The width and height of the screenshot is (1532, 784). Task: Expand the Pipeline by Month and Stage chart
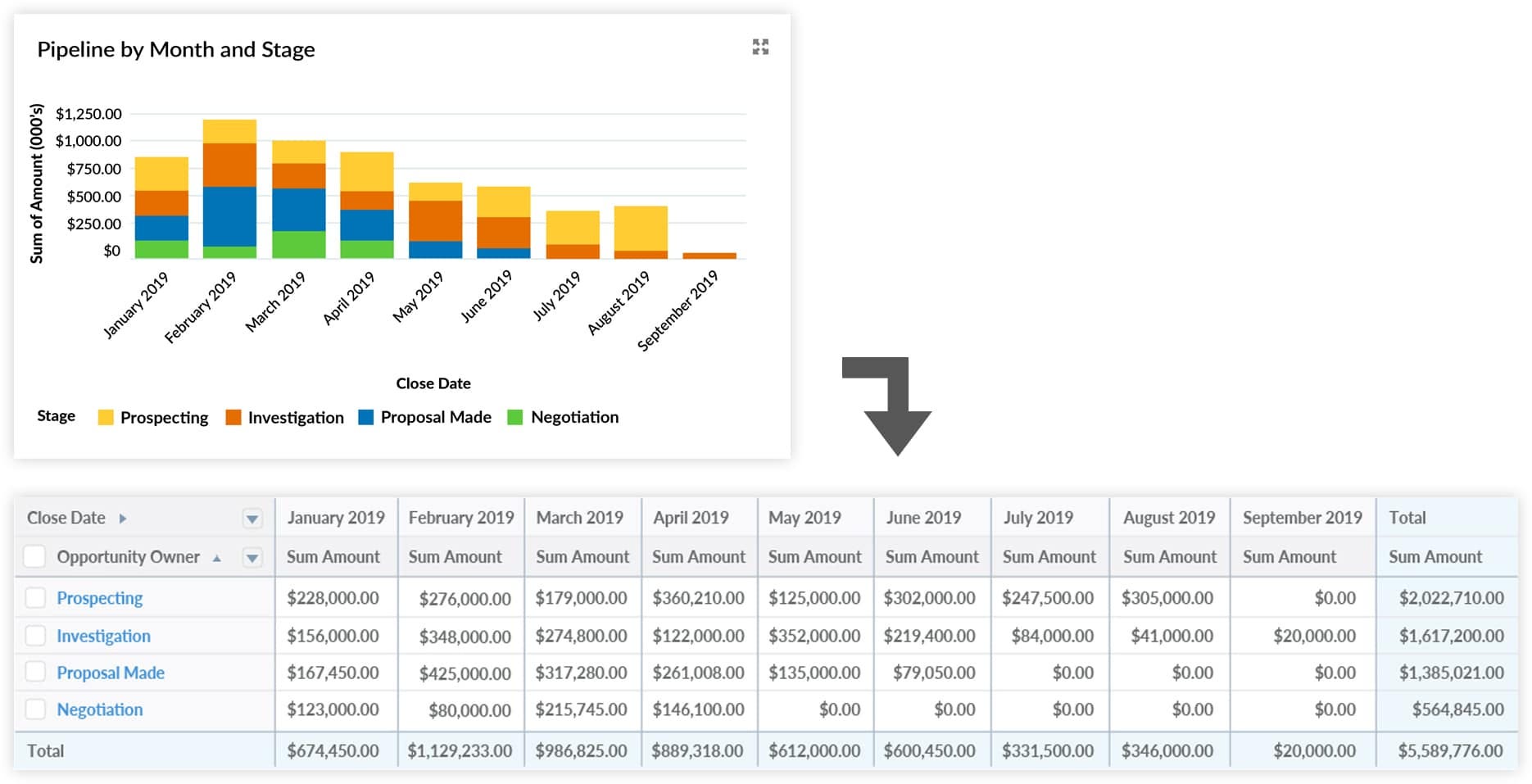[x=759, y=48]
